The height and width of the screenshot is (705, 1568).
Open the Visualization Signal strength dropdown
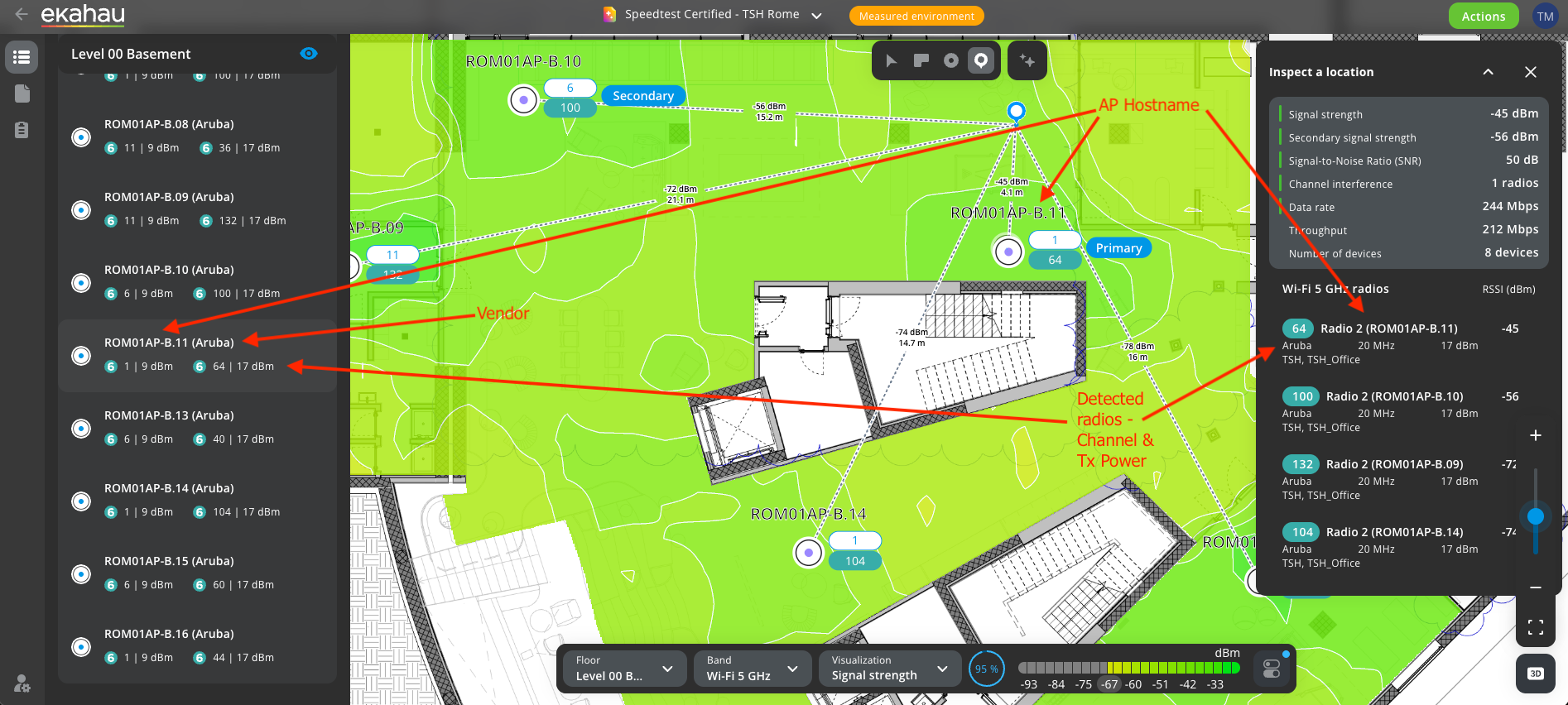(890, 668)
